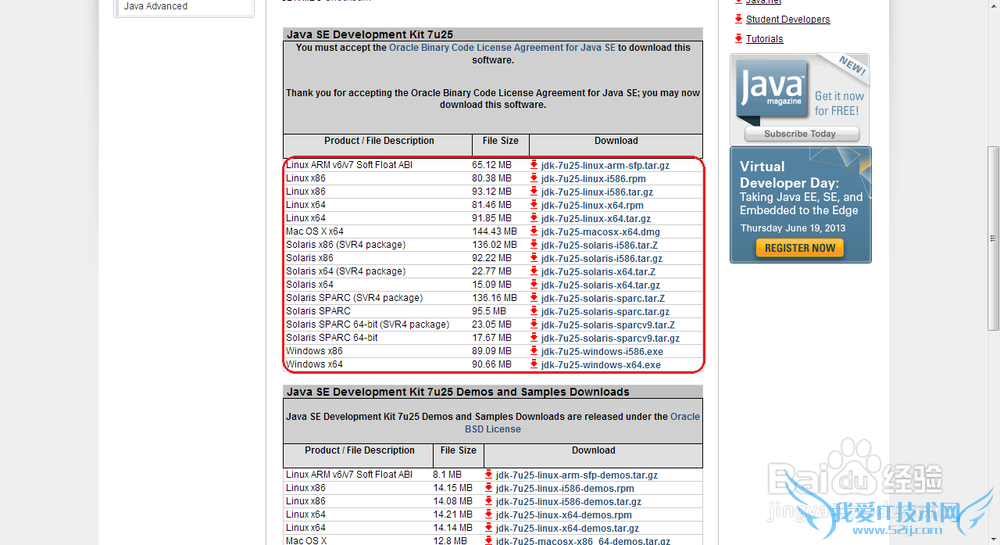Download jdk-7u25-linux-x64-demos.rpm file link
Screen dimensions: 1000x545
pos(564,515)
